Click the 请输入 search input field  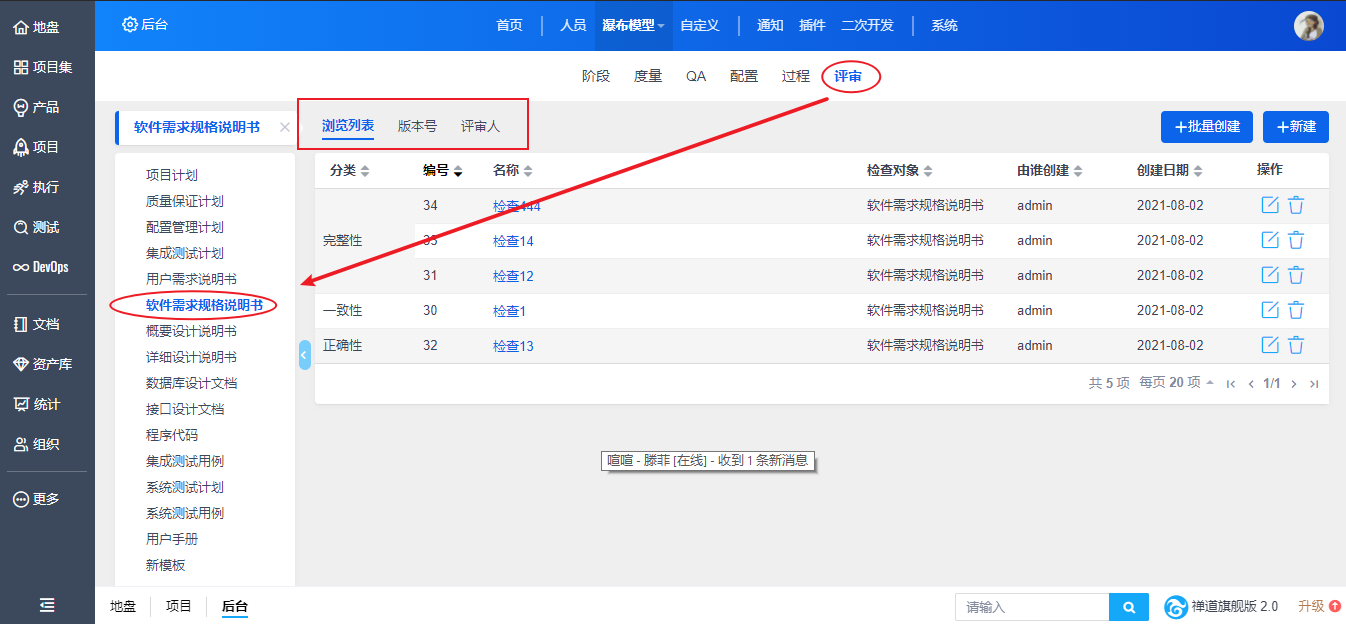1031,607
